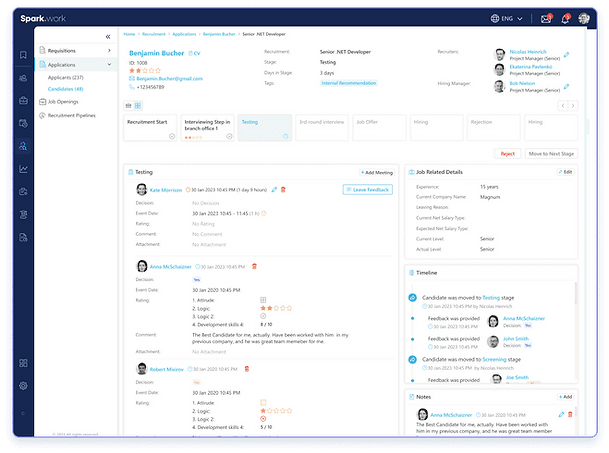Open the apps grid icon in left rail
This screenshot has height=453, width=609.
(x=23, y=363)
